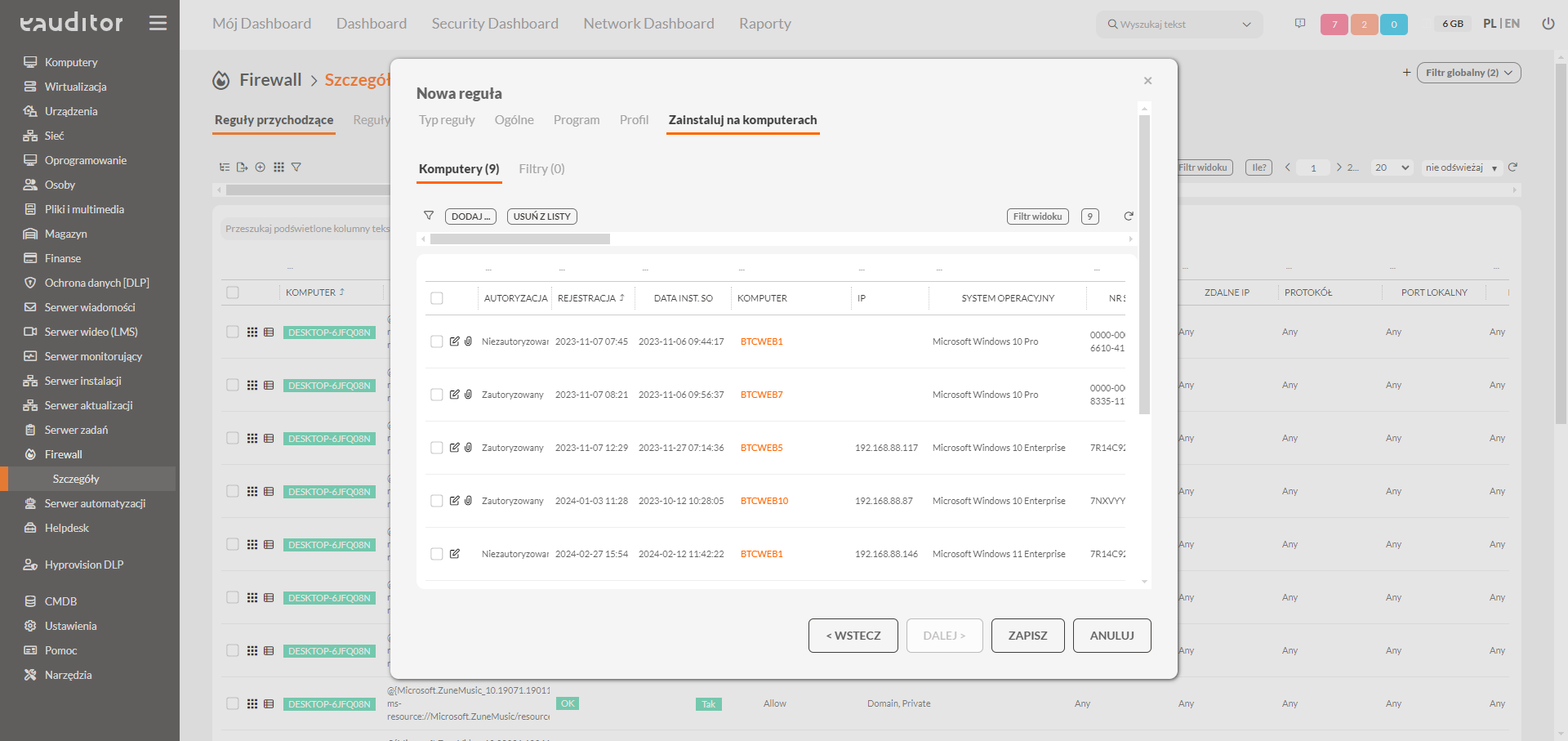Edit the BTCWEB7 row with pencil icon

tap(455, 395)
